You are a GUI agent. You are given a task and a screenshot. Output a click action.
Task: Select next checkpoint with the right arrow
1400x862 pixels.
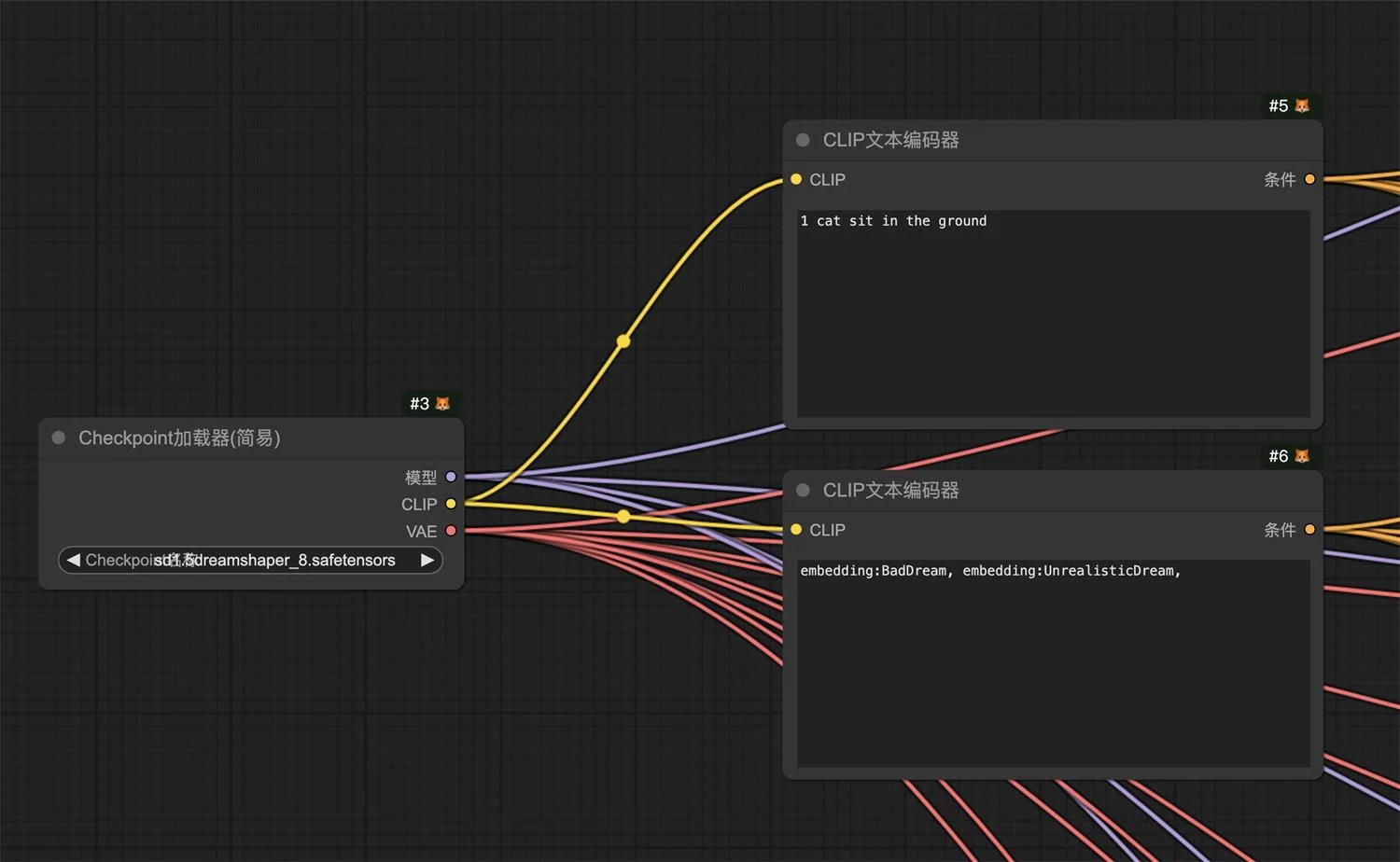pos(427,560)
